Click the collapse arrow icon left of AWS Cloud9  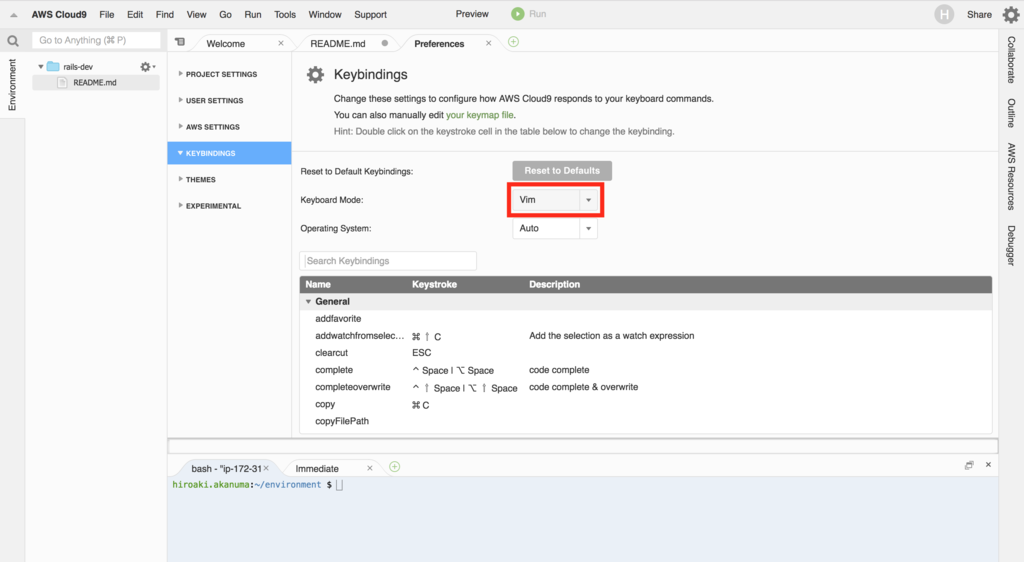14,14
